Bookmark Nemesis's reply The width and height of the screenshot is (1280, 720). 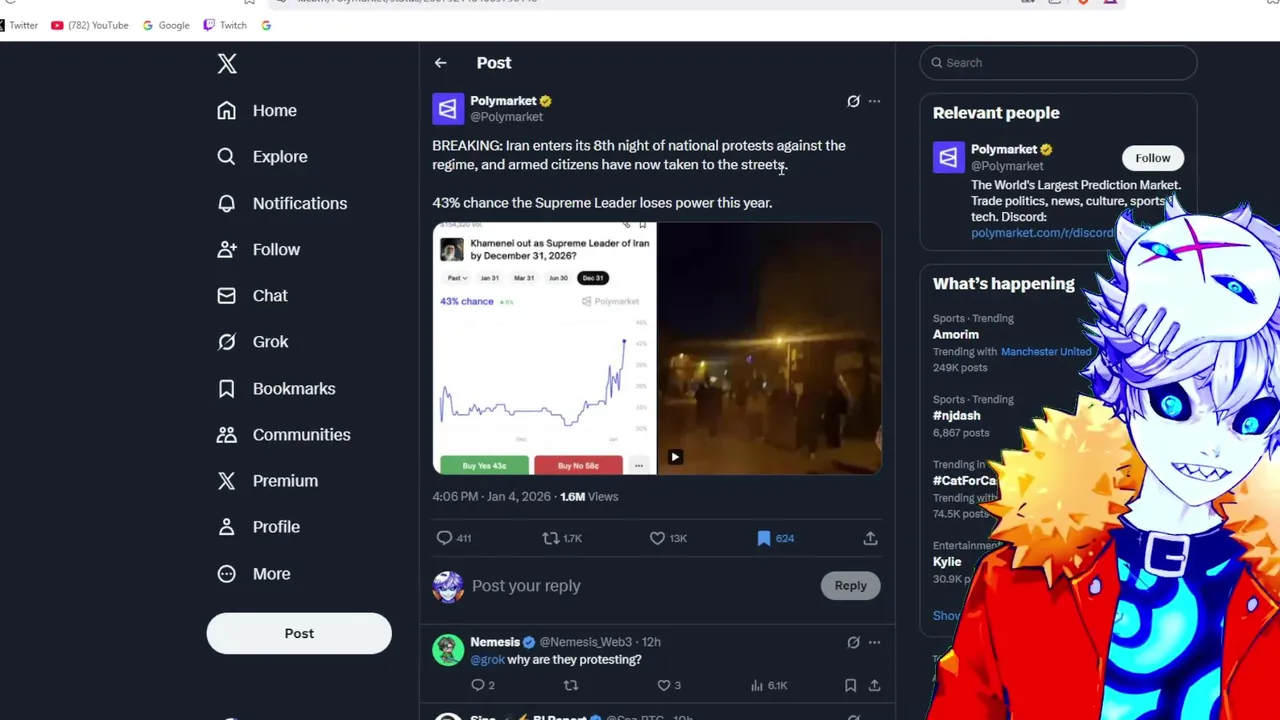(x=850, y=685)
